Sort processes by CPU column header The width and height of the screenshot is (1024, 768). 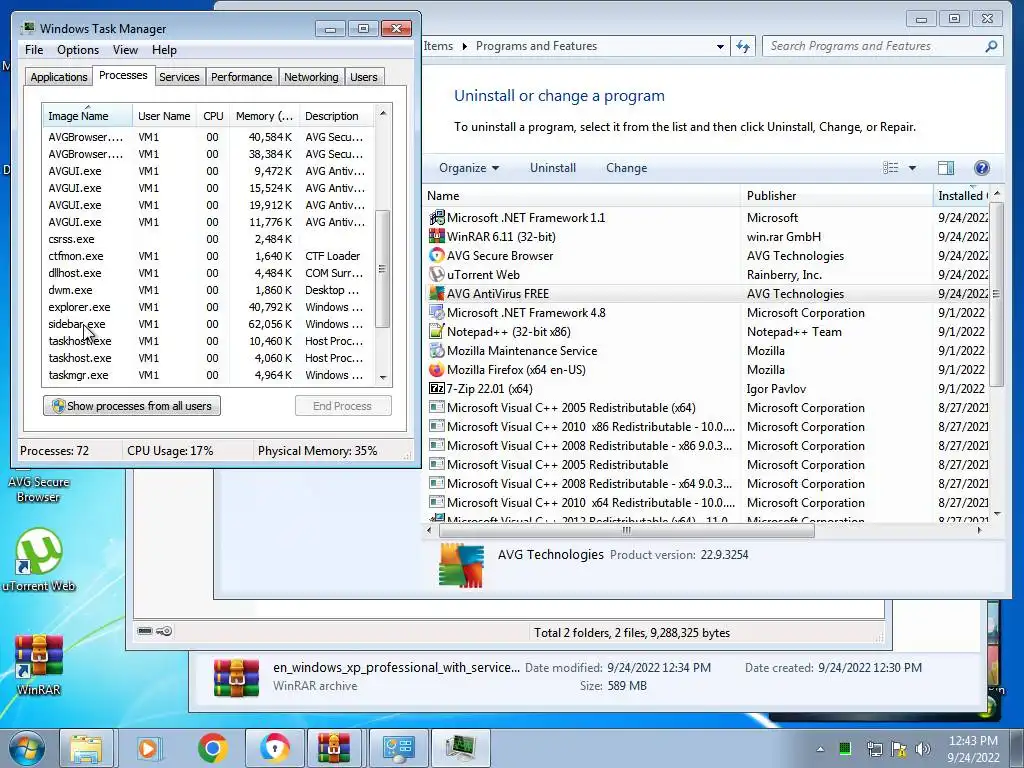(x=213, y=116)
